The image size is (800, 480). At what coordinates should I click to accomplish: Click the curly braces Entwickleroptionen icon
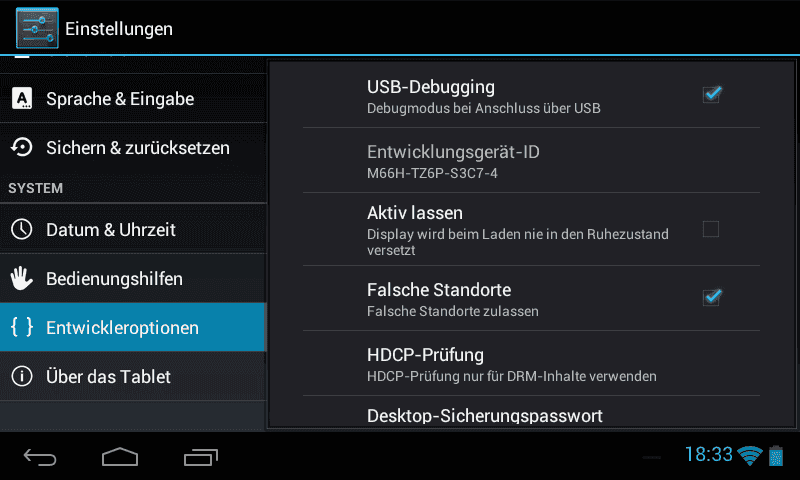22,326
